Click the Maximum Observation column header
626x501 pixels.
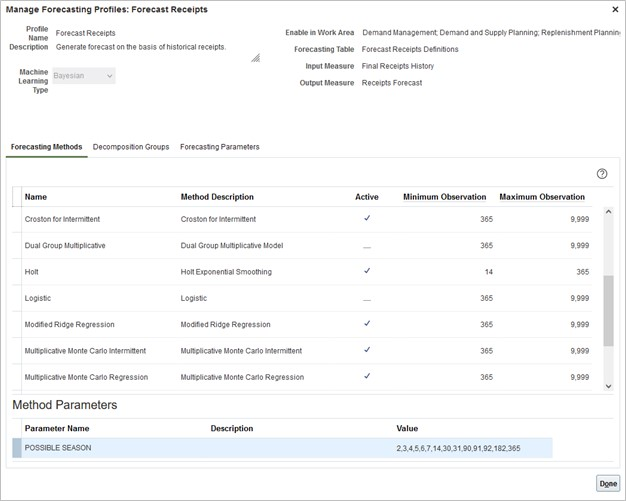pos(542,197)
